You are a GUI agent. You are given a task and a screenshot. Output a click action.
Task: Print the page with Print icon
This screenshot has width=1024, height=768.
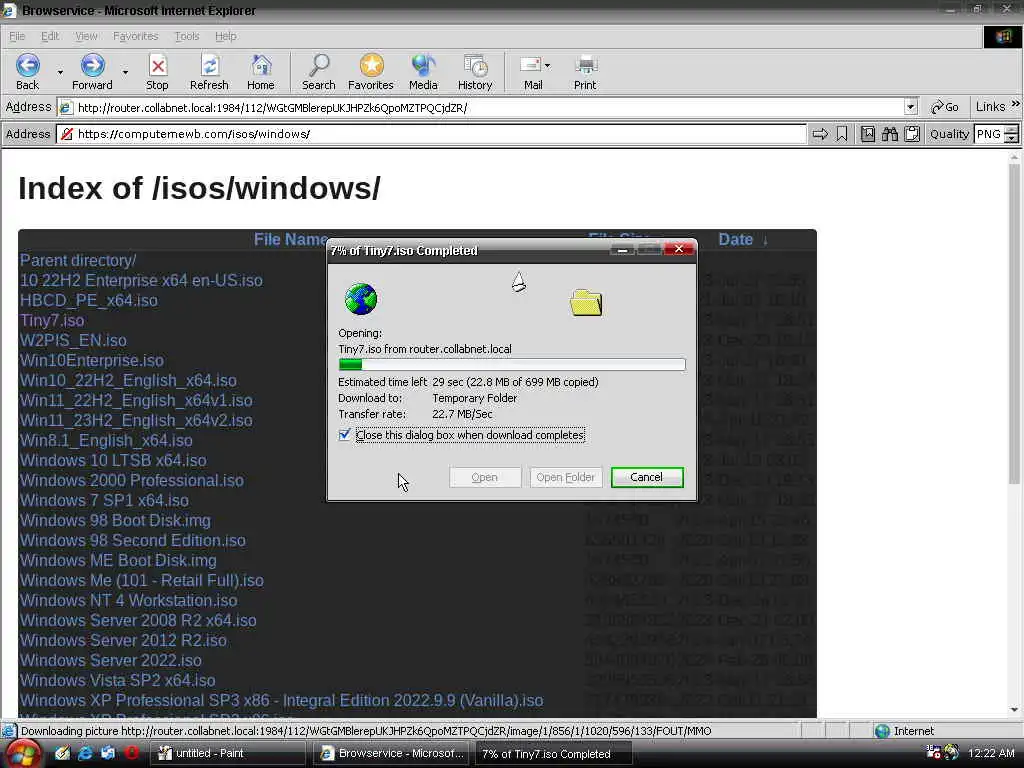585,65
